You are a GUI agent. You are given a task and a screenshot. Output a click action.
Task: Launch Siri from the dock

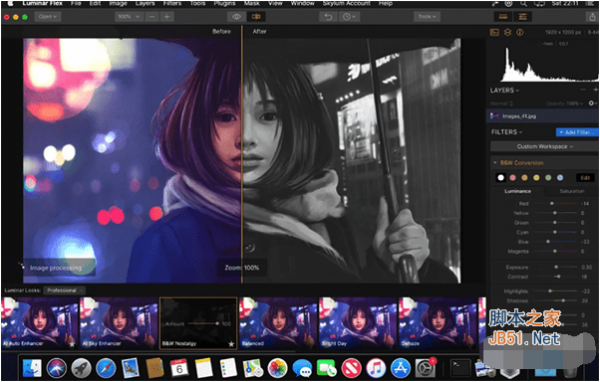click(57, 368)
